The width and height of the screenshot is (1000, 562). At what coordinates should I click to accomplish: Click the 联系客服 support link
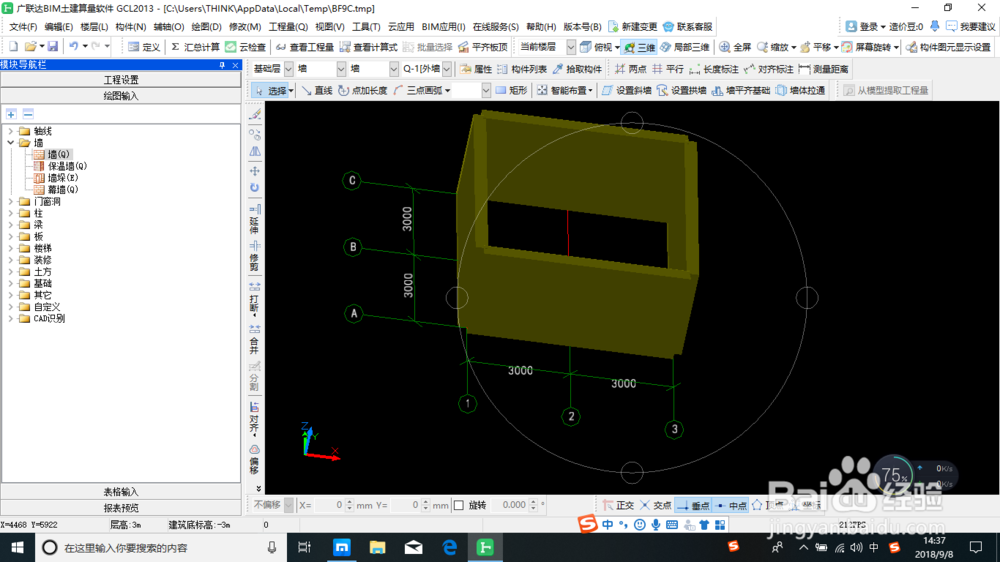[688, 27]
